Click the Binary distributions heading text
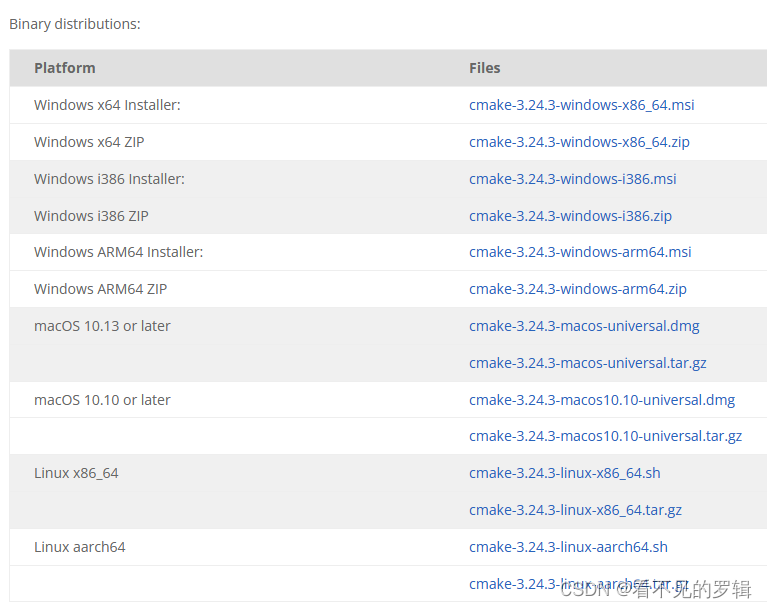The image size is (767, 608). 75,24
